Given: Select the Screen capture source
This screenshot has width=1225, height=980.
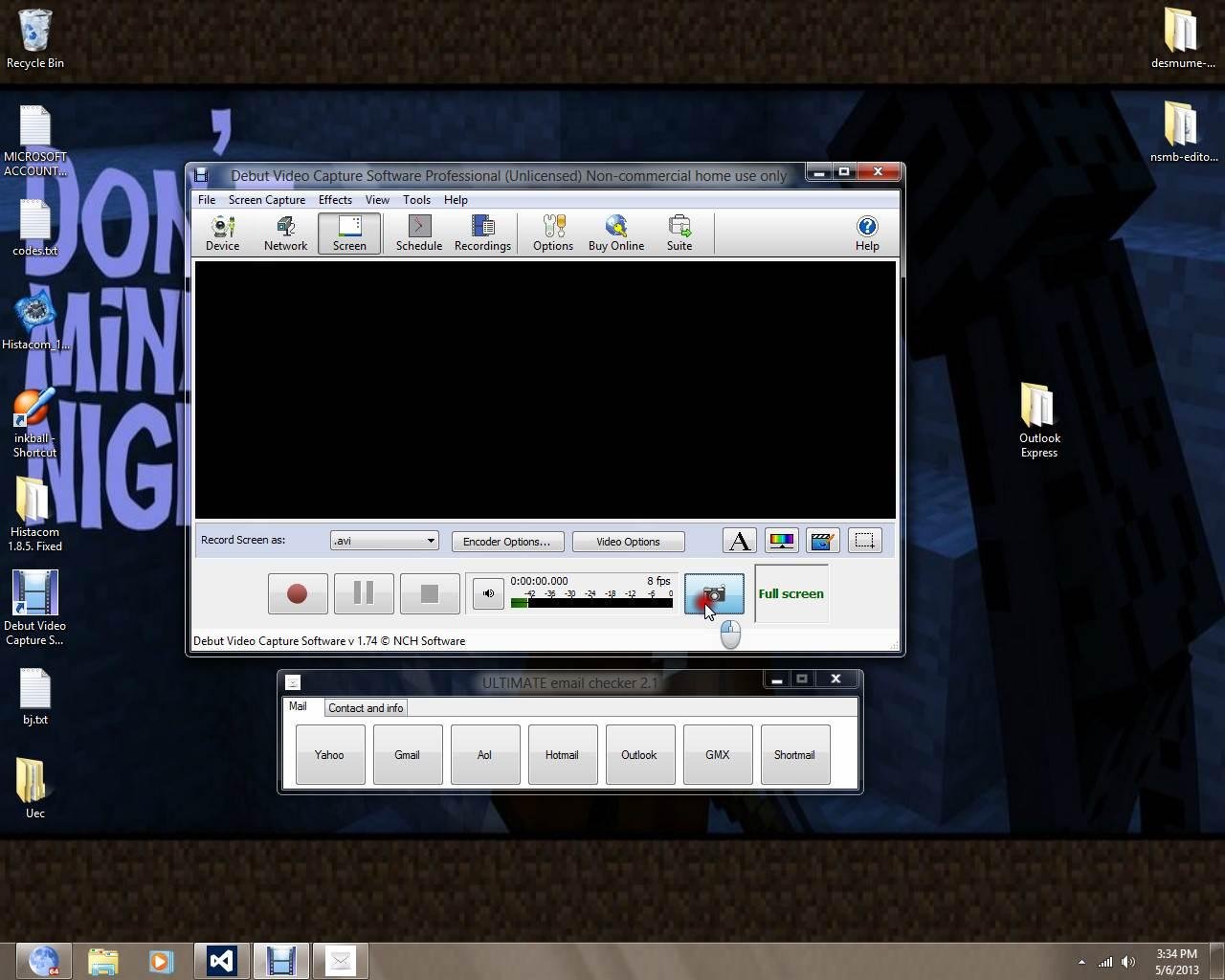Looking at the screenshot, I should coord(349,233).
